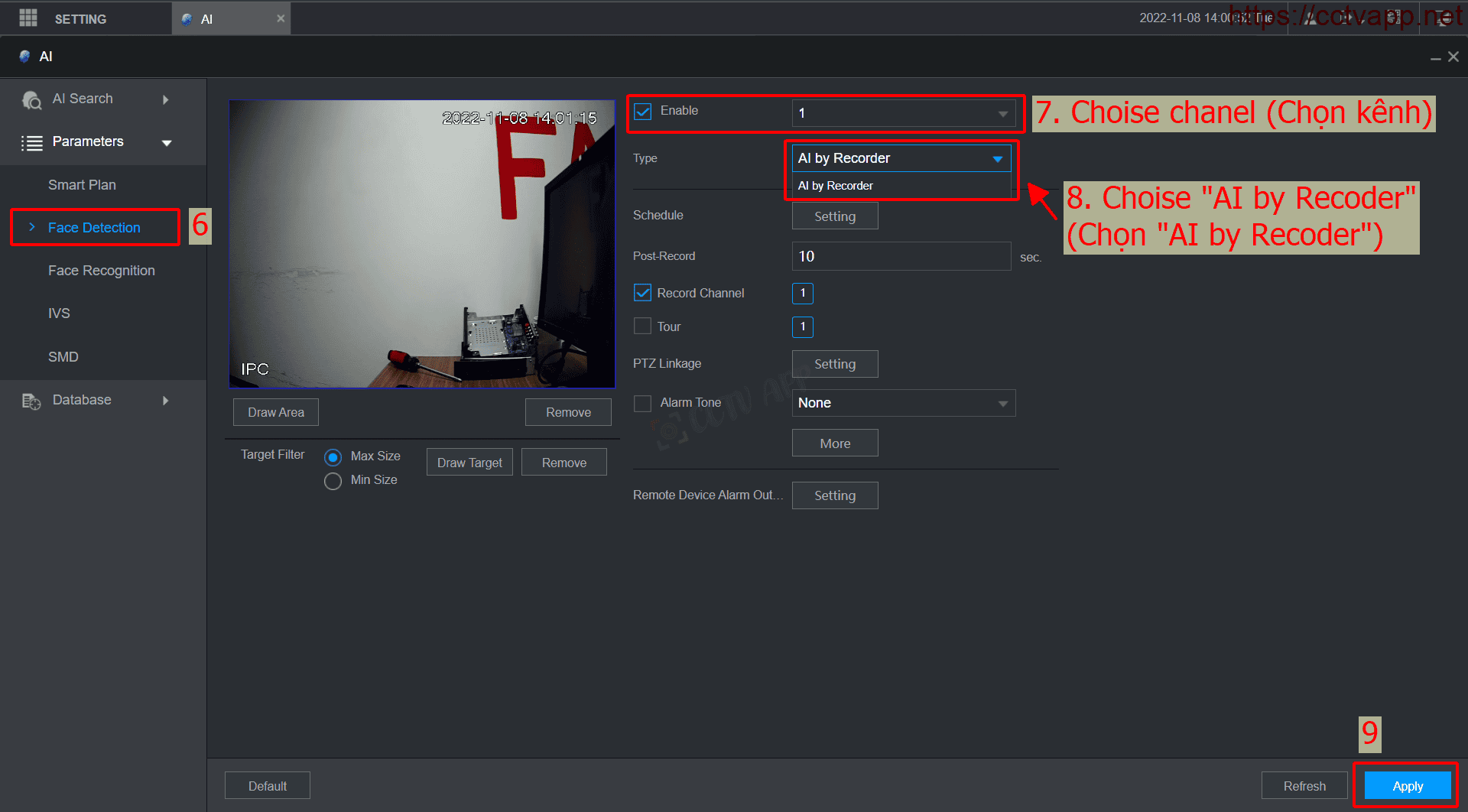This screenshot has width=1468, height=812.
Task: Open the main menu grid icon
Action: click(x=28, y=18)
